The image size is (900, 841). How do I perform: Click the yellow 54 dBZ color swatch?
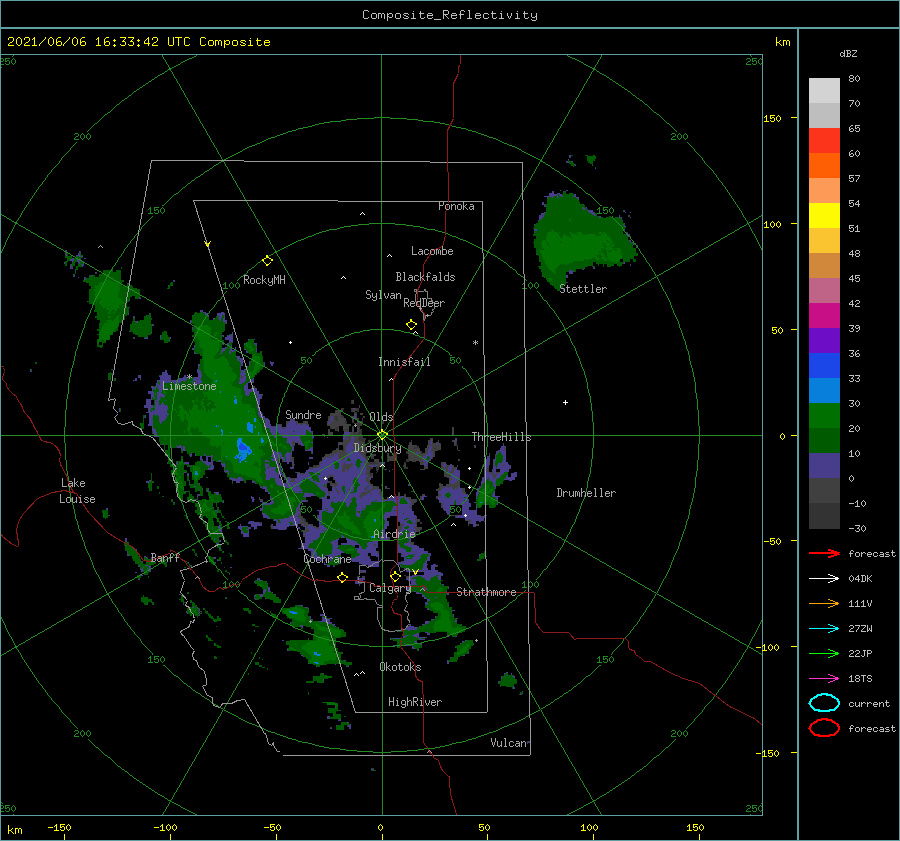(x=824, y=215)
